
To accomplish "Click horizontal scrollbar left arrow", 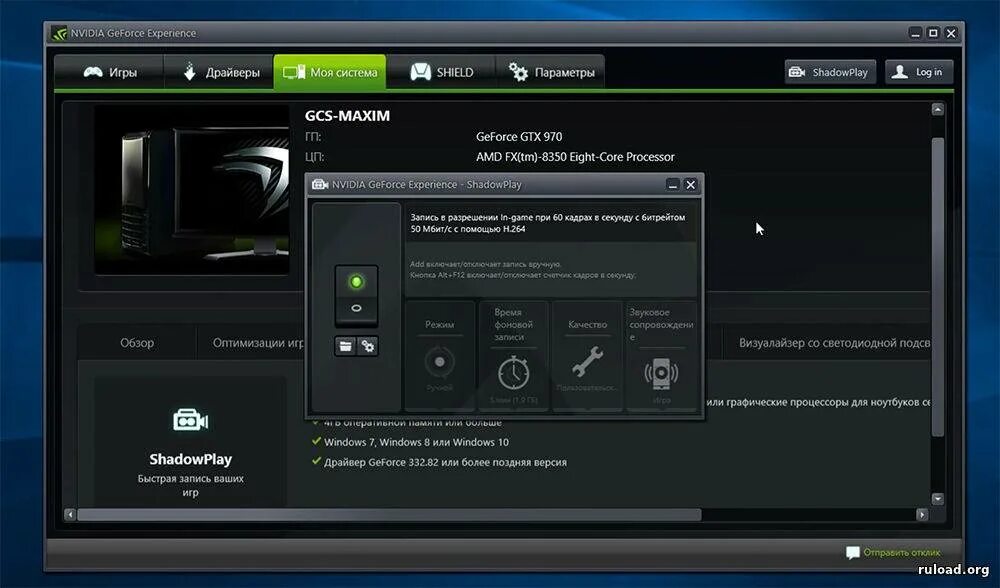I will (x=70, y=514).
